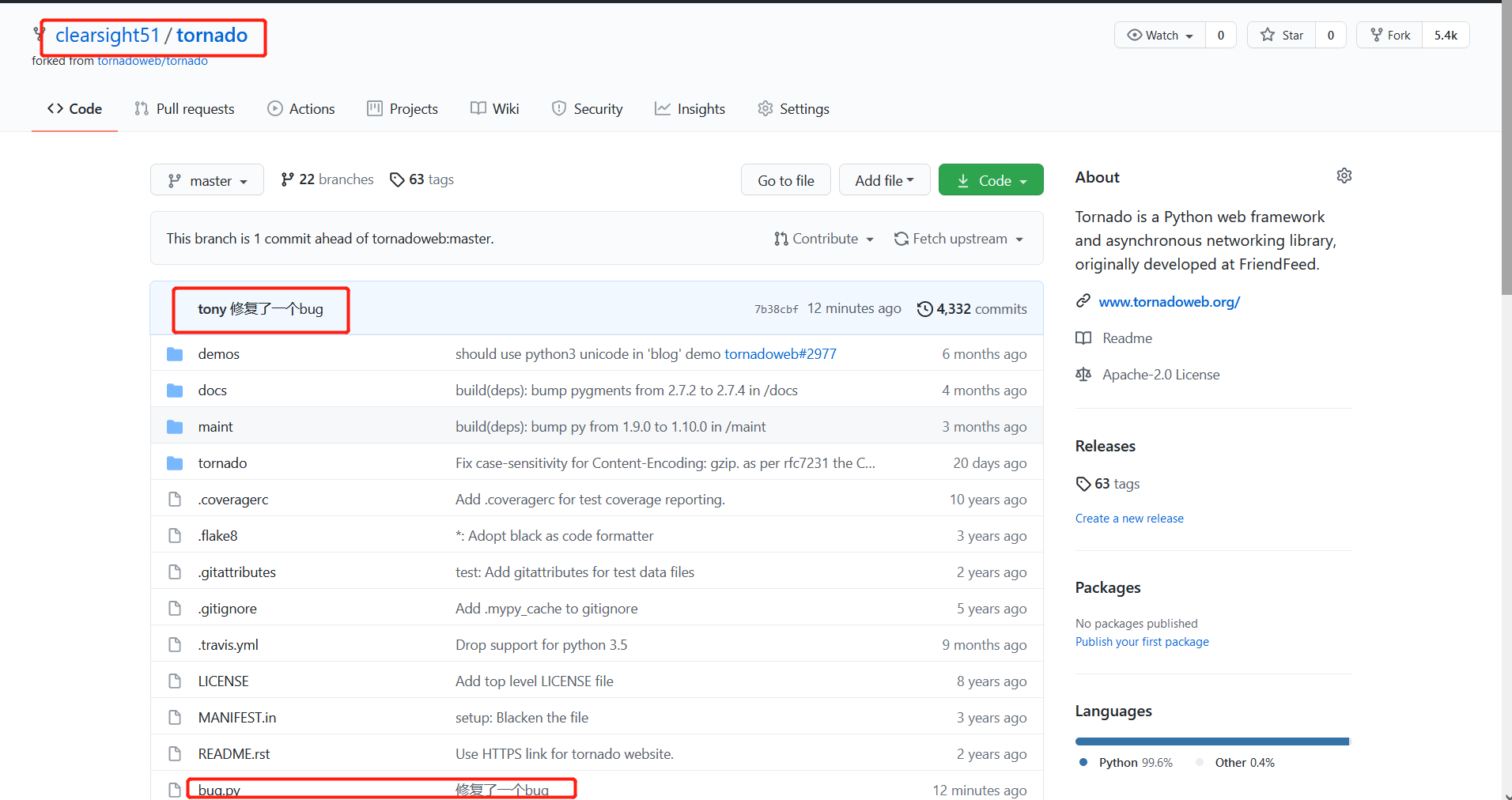Click Go to file button
Image resolution: width=1512 pixels, height=800 pixels.
pos(786,180)
